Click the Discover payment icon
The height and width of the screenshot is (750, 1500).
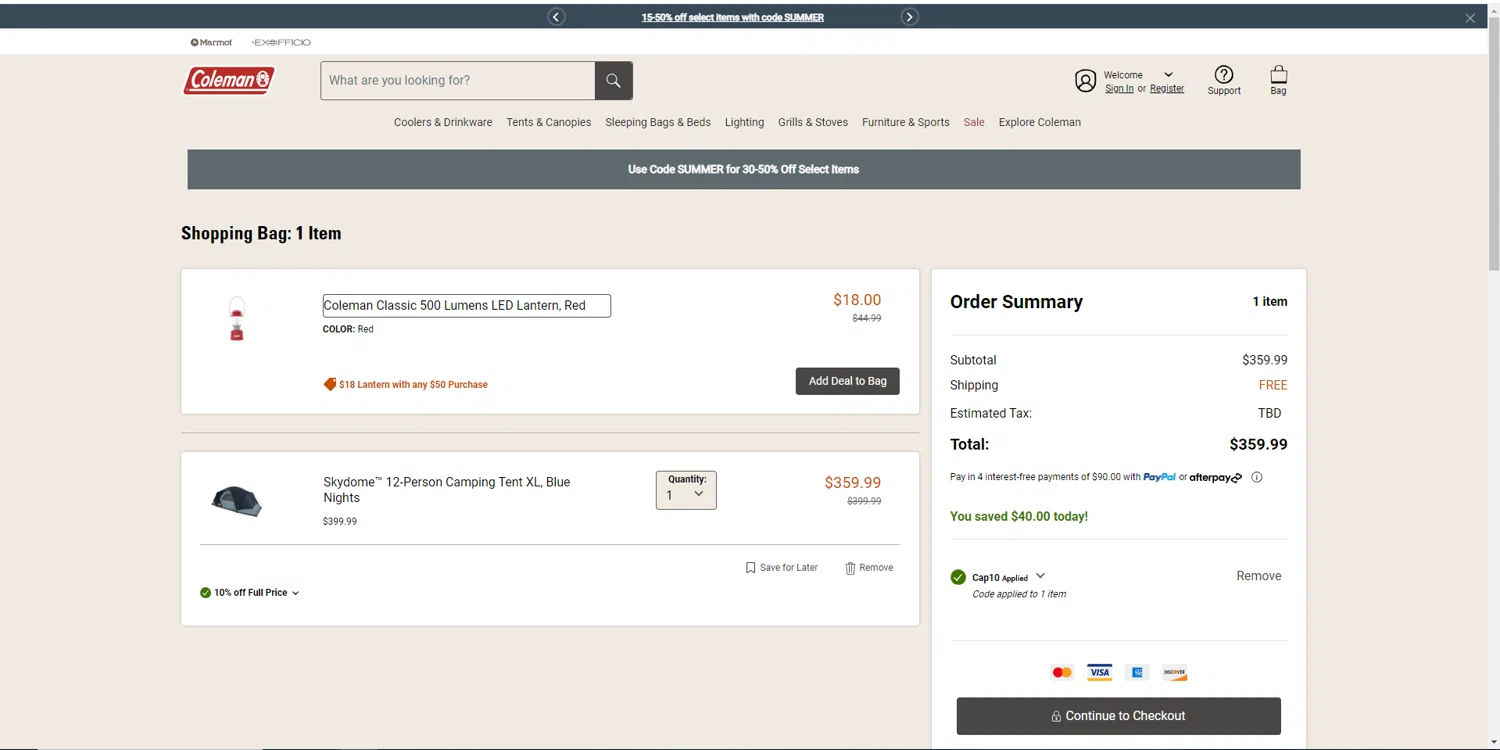point(1175,673)
